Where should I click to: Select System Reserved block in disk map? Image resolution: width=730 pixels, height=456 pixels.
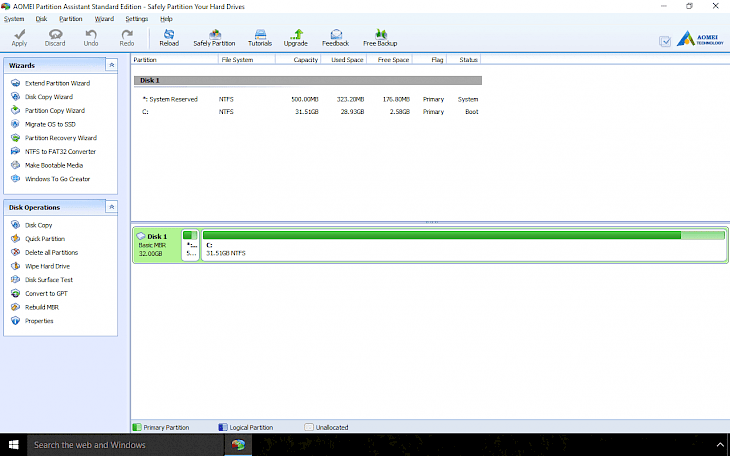190,245
